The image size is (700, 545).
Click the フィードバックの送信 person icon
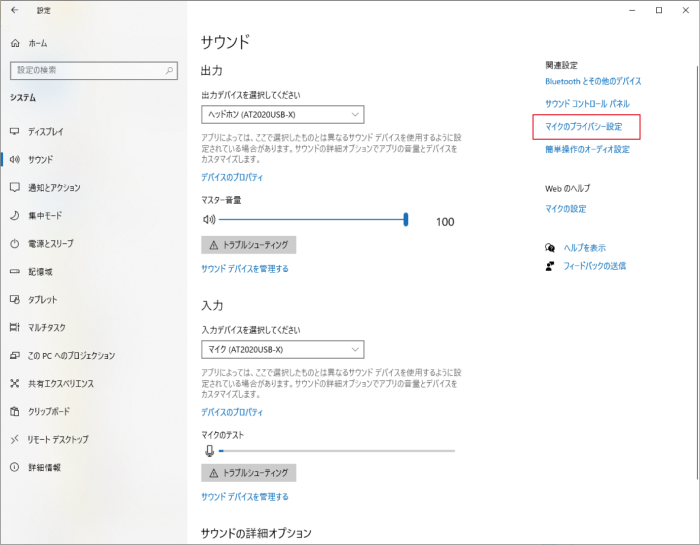pos(550,266)
